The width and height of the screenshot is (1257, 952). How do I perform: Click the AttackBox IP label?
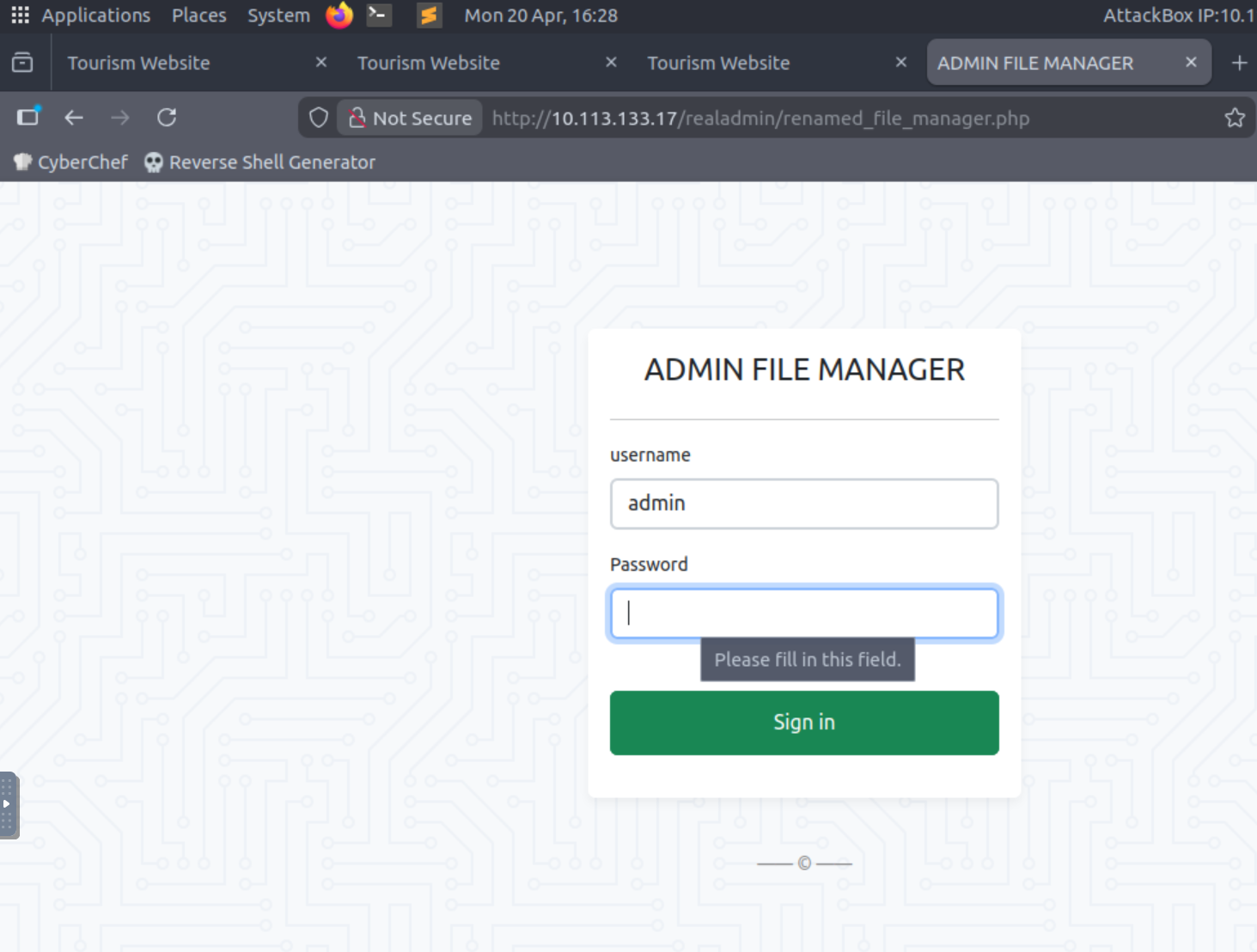point(1179,15)
